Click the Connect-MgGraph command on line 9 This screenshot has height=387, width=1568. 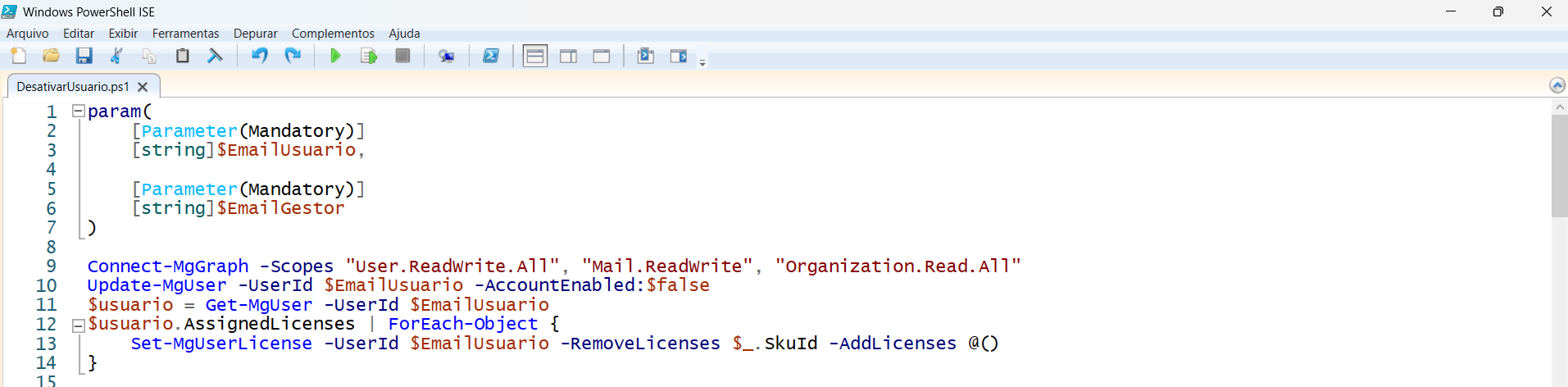coord(168,266)
